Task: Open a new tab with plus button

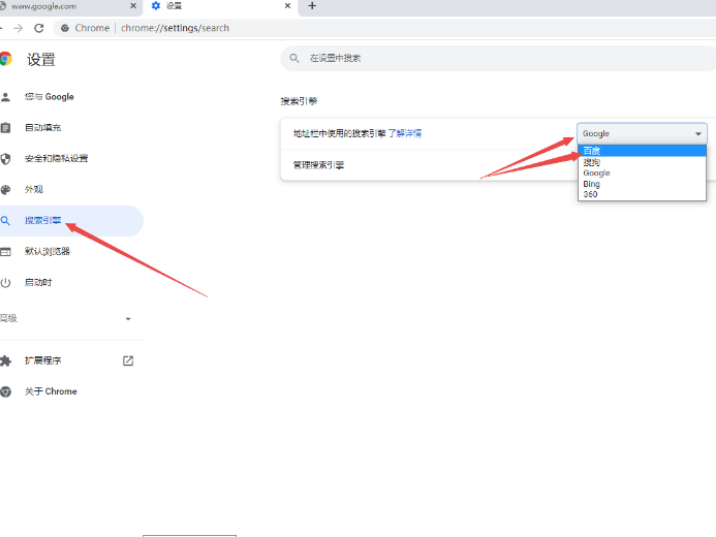Action: pyautogui.click(x=312, y=6)
